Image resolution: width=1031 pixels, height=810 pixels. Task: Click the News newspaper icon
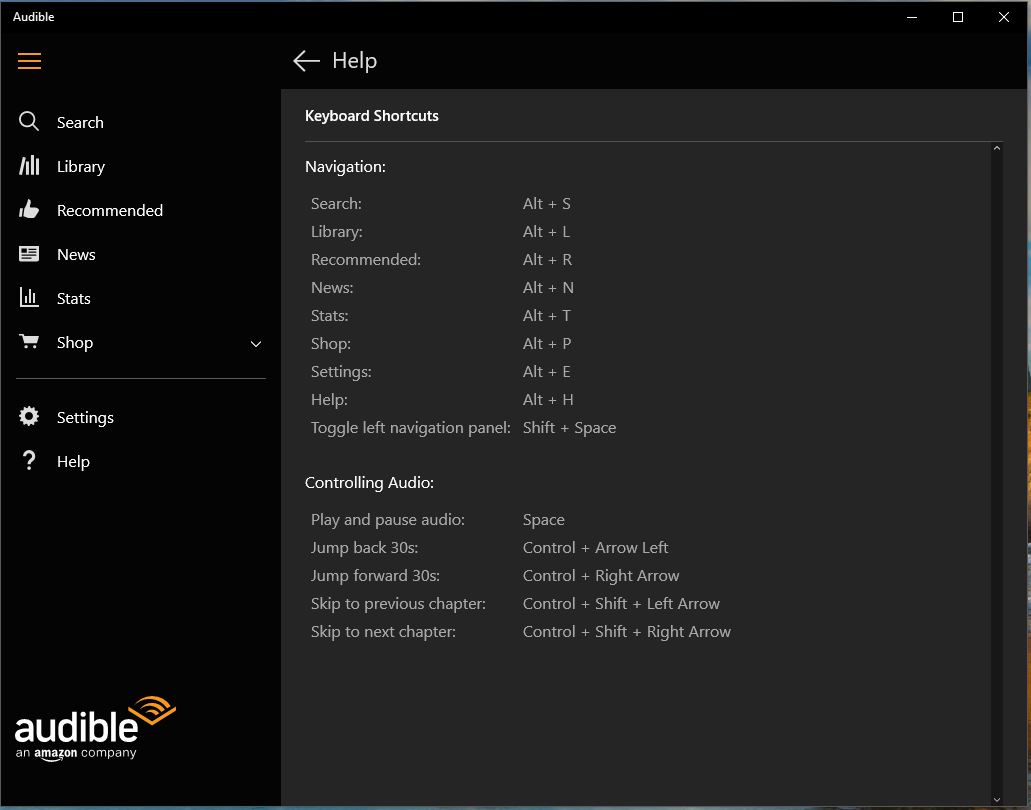[x=29, y=254]
